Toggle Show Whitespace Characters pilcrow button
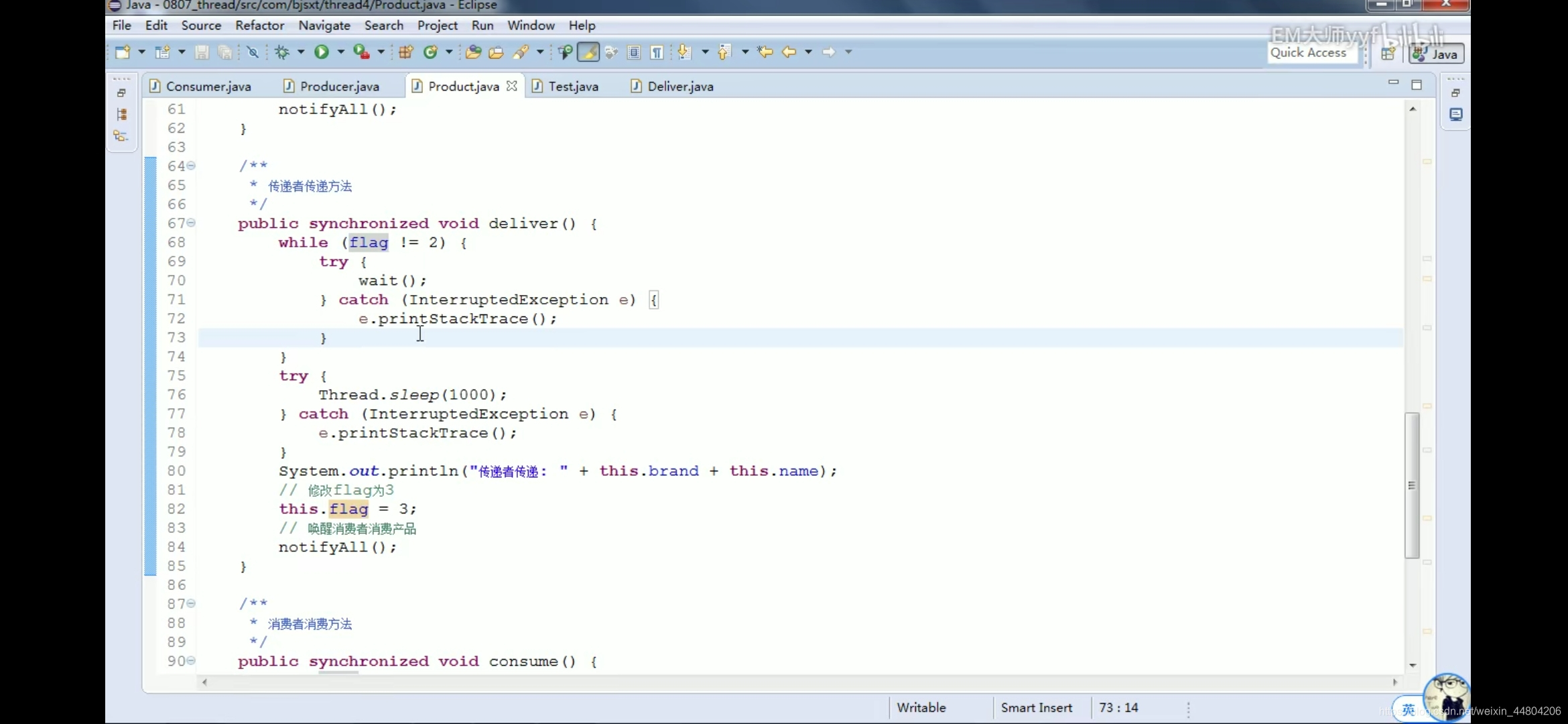The height and width of the screenshot is (724, 1568). tap(657, 52)
